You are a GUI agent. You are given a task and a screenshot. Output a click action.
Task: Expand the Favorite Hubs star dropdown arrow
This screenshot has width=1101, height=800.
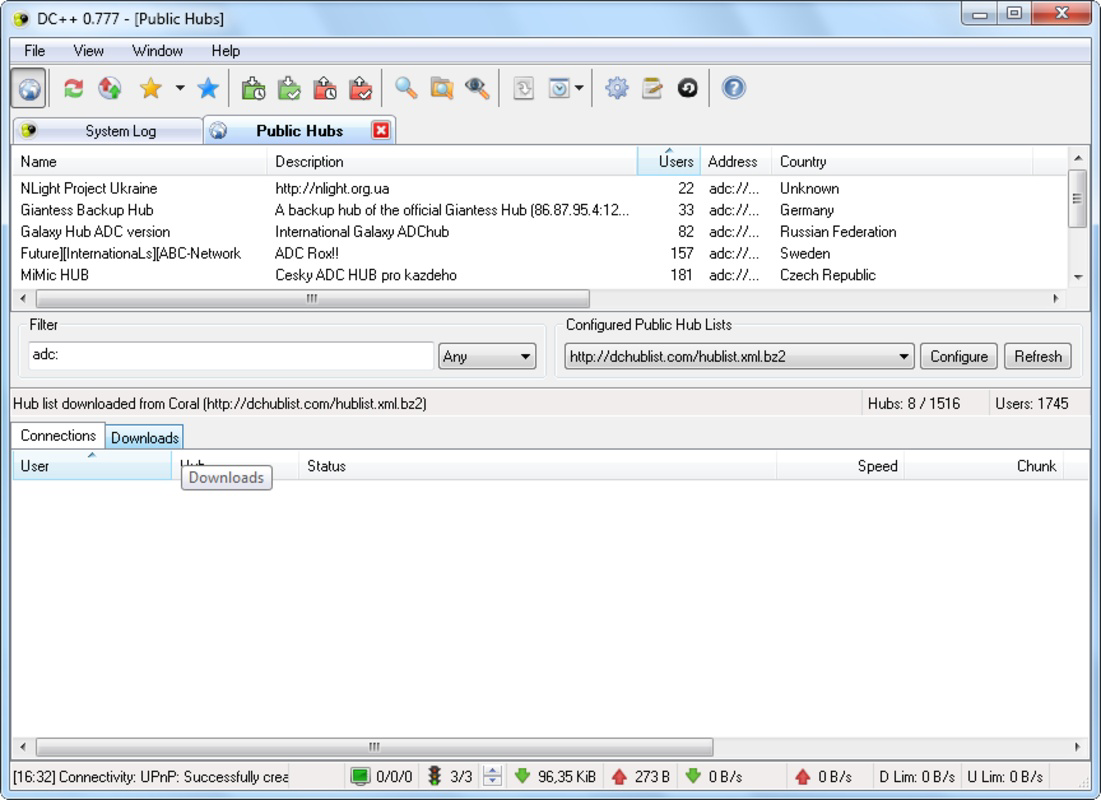(x=180, y=88)
